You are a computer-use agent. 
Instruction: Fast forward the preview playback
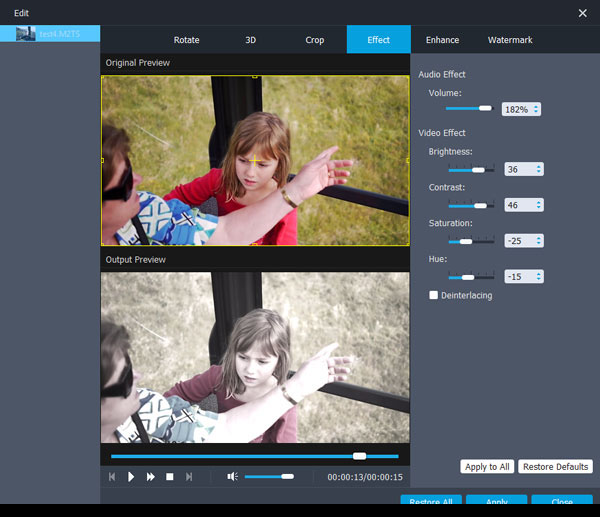click(150, 477)
